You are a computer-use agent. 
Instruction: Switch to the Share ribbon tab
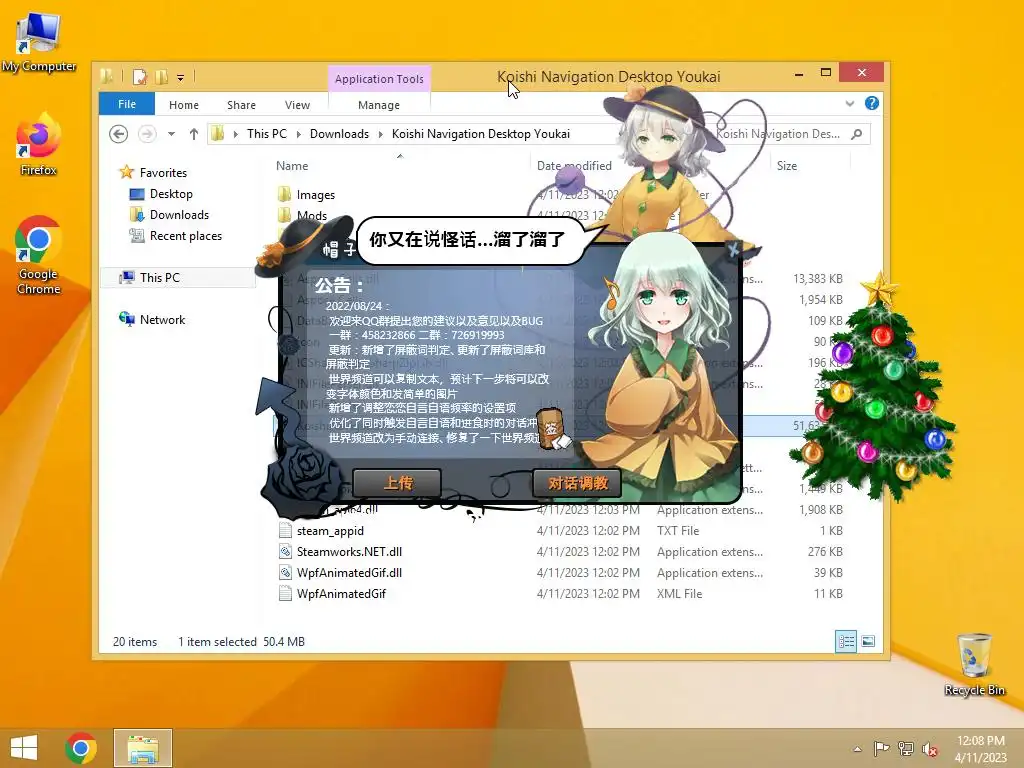[241, 105]
